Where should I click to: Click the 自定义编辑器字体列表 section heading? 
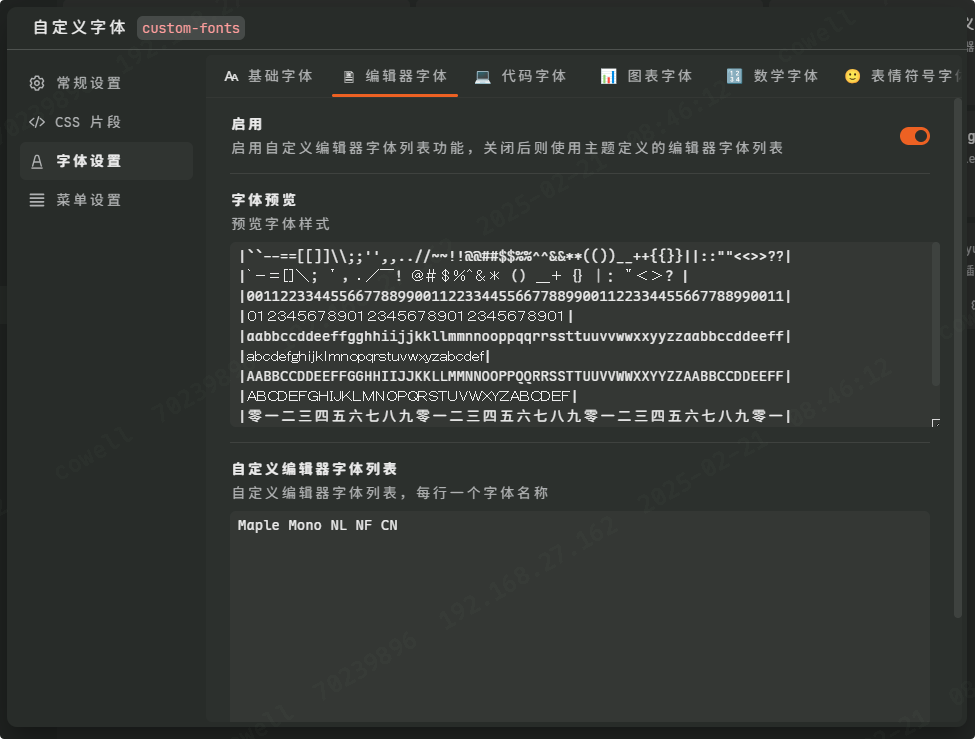(x=314, y=469)
